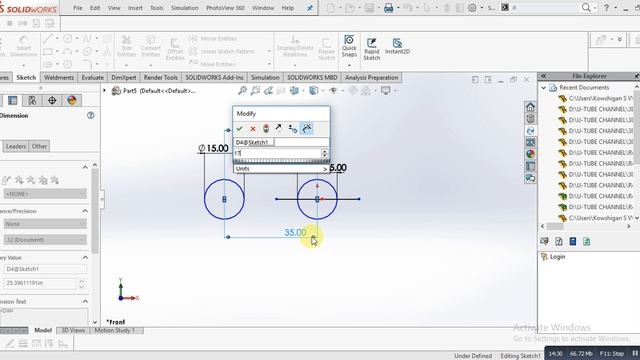Click the increment value icon in Modify
Viewport: 640px width, 360px height.
click(293, 129)
